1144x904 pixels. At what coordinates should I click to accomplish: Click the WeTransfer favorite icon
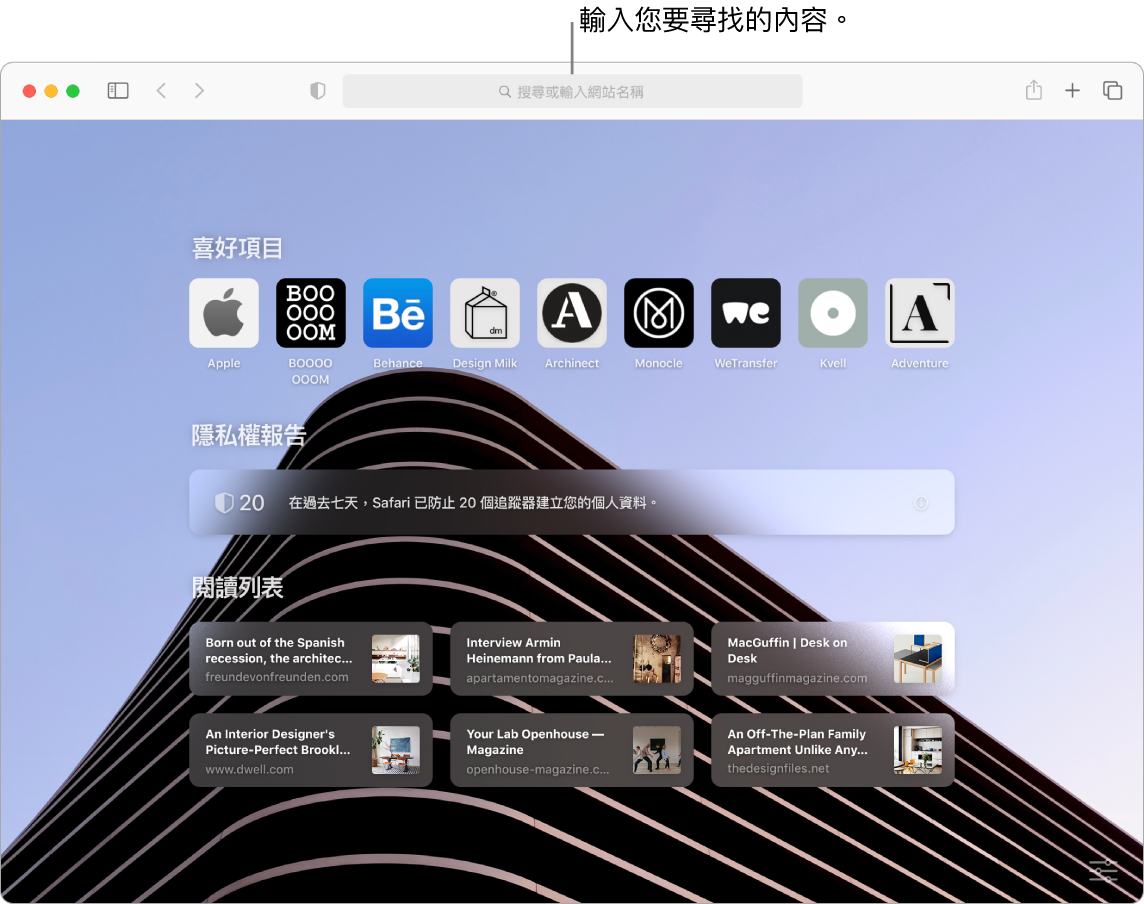click(745, 313)
